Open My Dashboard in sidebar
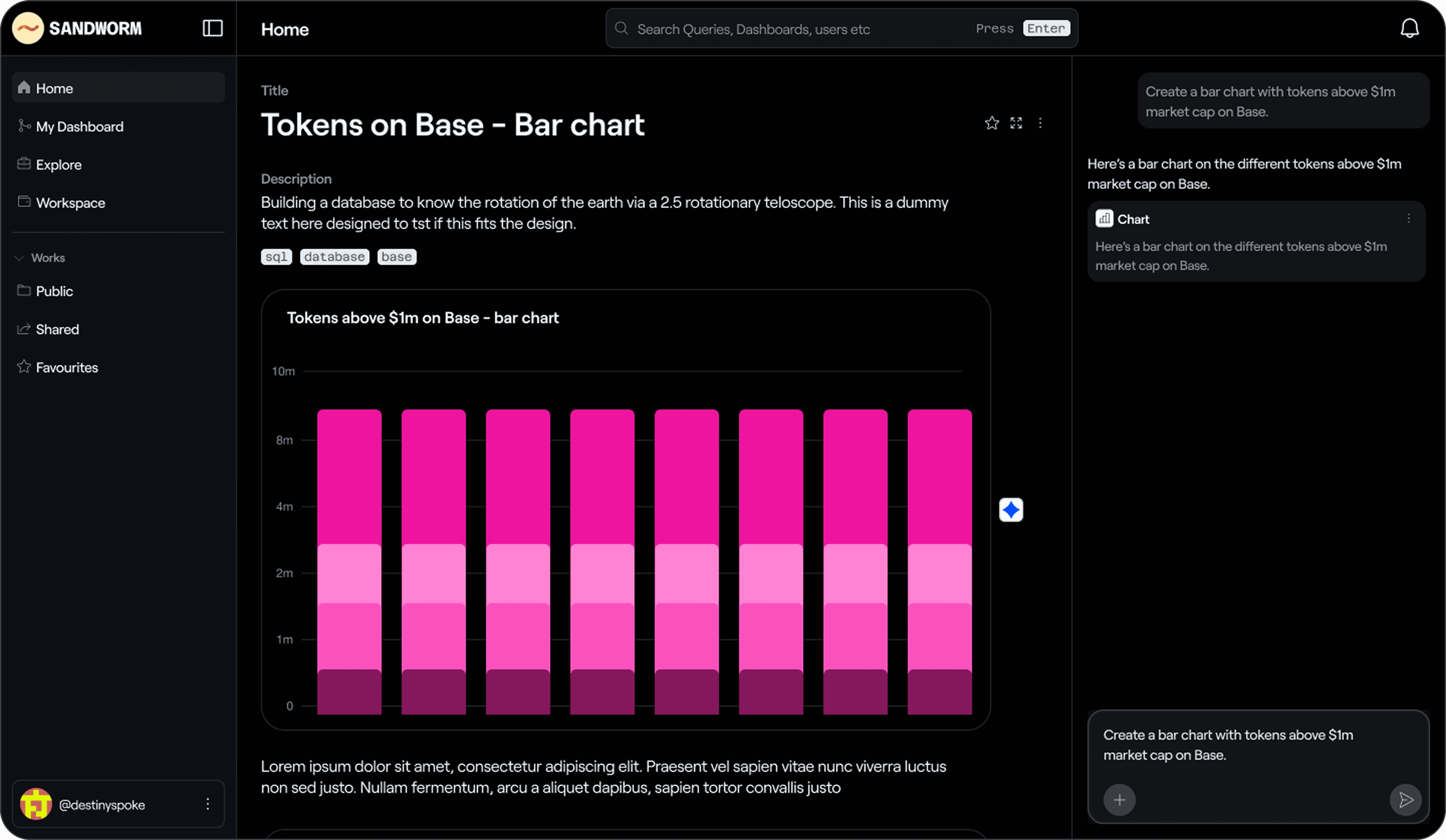 point(79,127)
